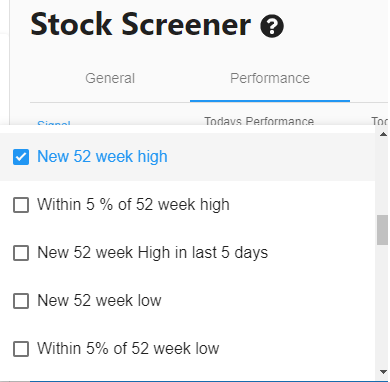Choose the 'Within 5 % of 52 week high' label

point(133,204)
